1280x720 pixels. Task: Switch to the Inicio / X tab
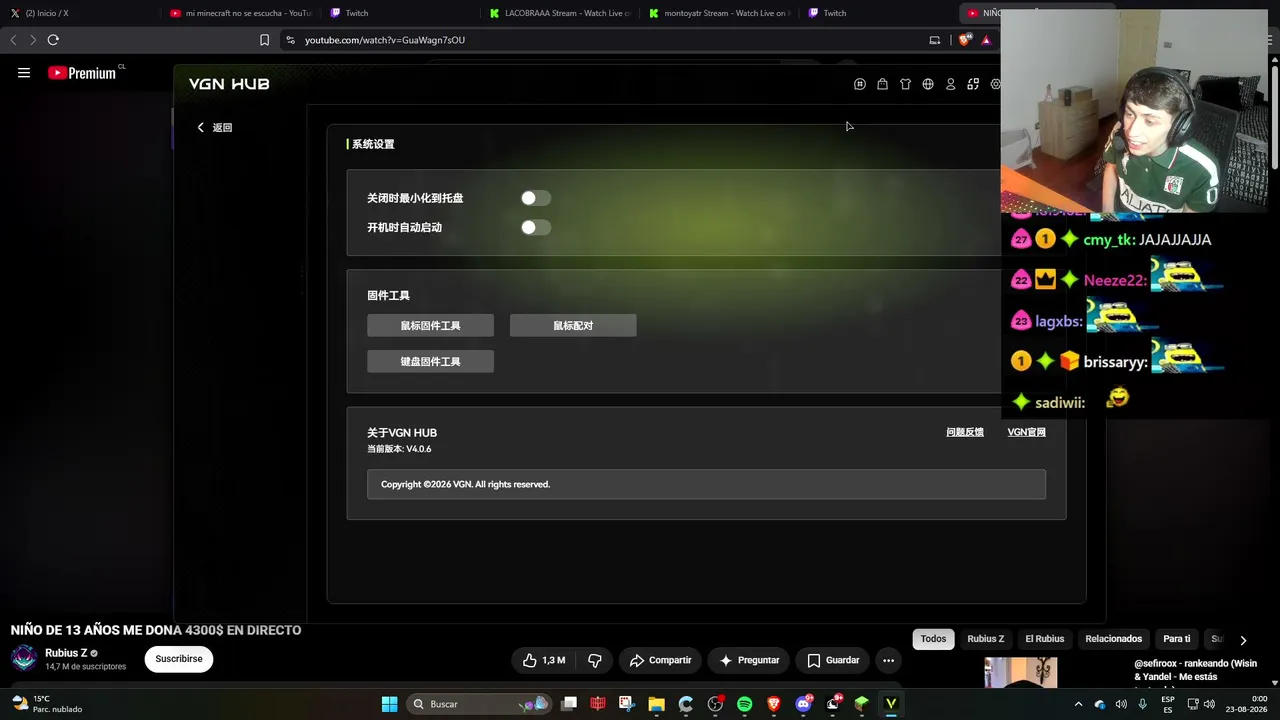tap(80, 13)
